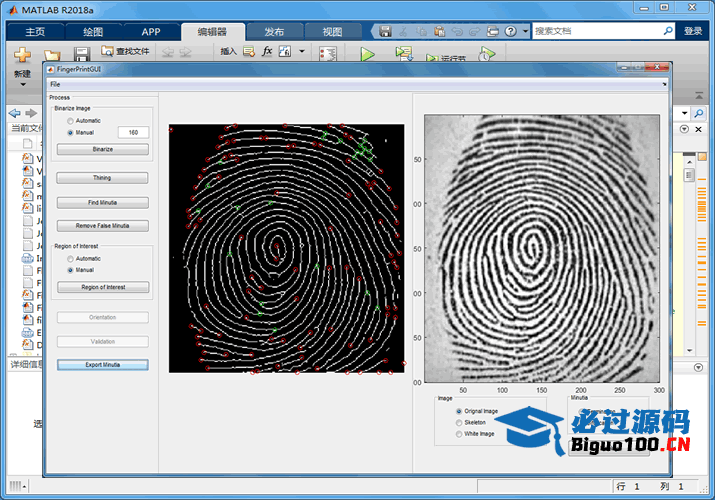Screen dimensions: 715x500
Task: Click the Breakpoints icon in toolstrip
Action: (328, 54)
